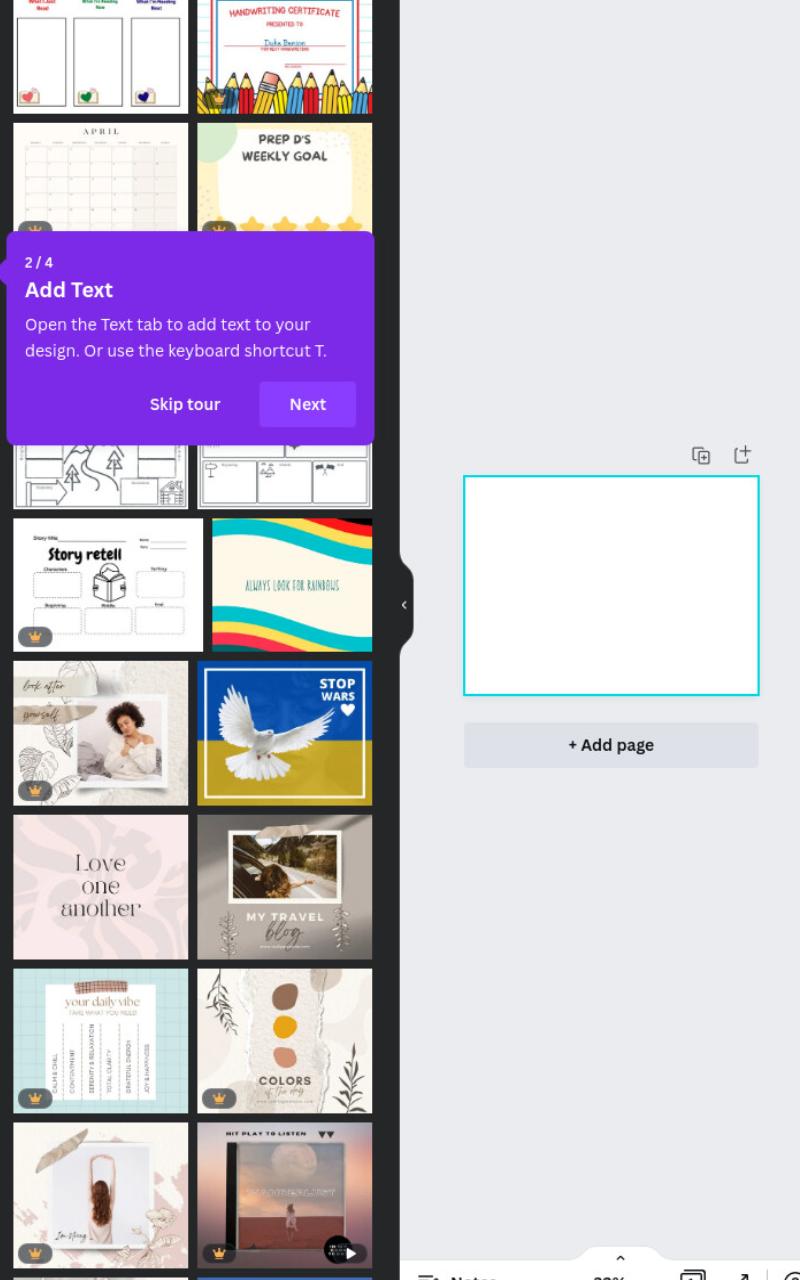This screenshot has height=1280, width=800.
Task: Select the blank canvas page
Action: (611, 585)
